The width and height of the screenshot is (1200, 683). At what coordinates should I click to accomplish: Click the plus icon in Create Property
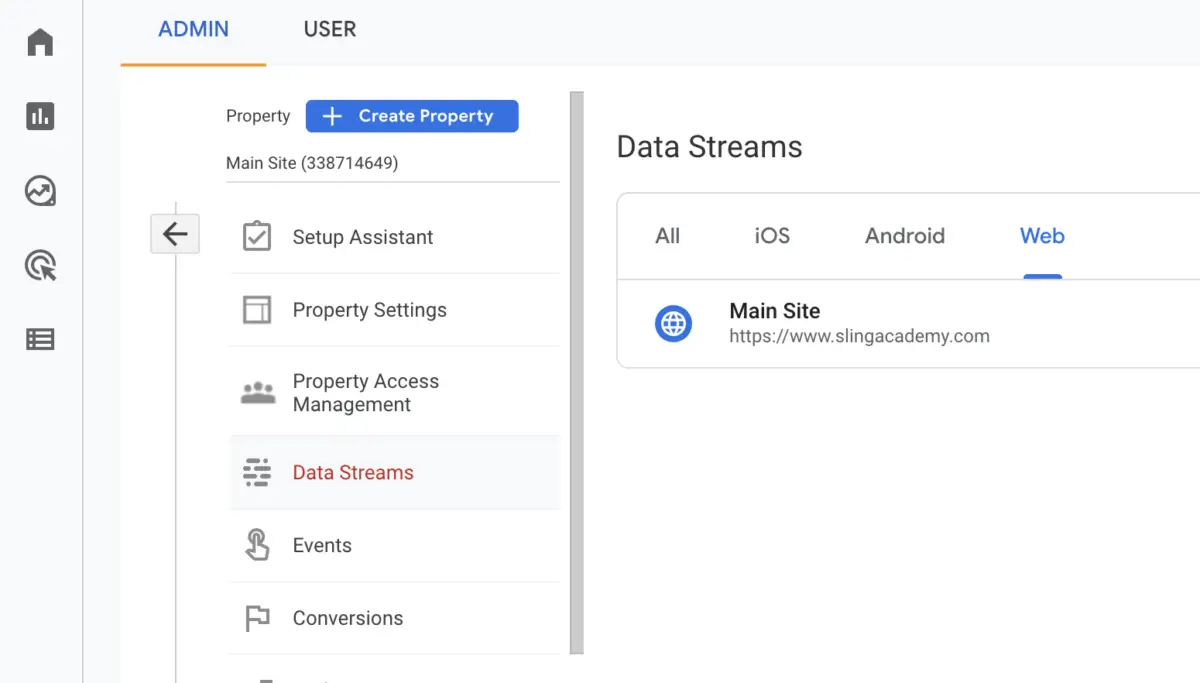click(x=332, y=116)
